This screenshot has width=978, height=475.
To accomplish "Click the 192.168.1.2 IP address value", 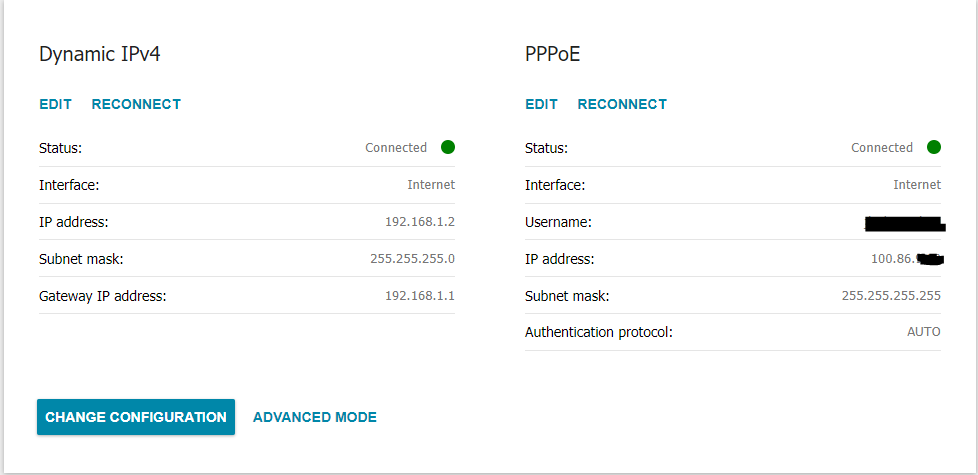I will click(x=420, y=222).
